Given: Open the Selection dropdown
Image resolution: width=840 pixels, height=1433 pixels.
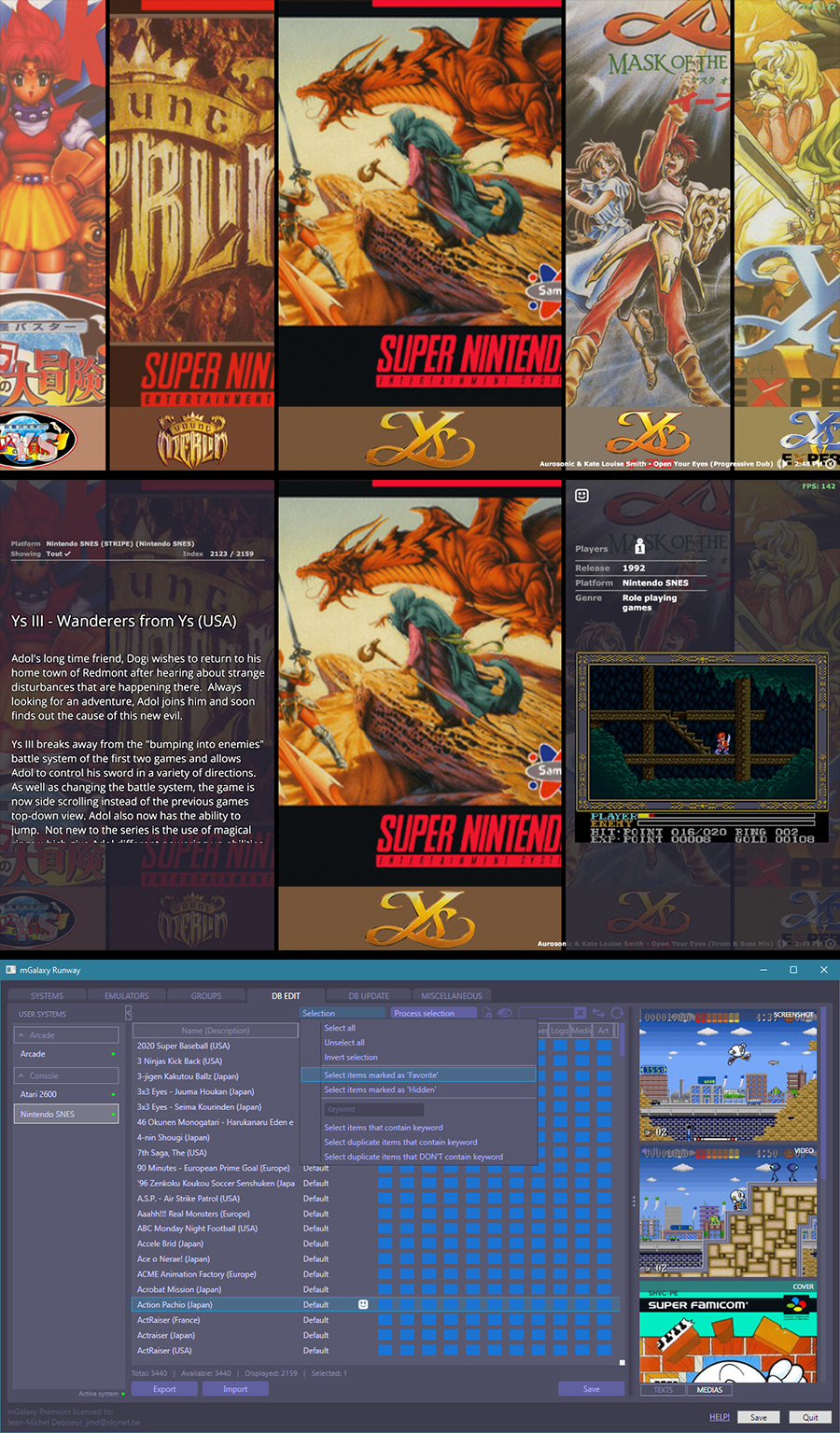Looking at the screenshot, I should (343, 1013).
